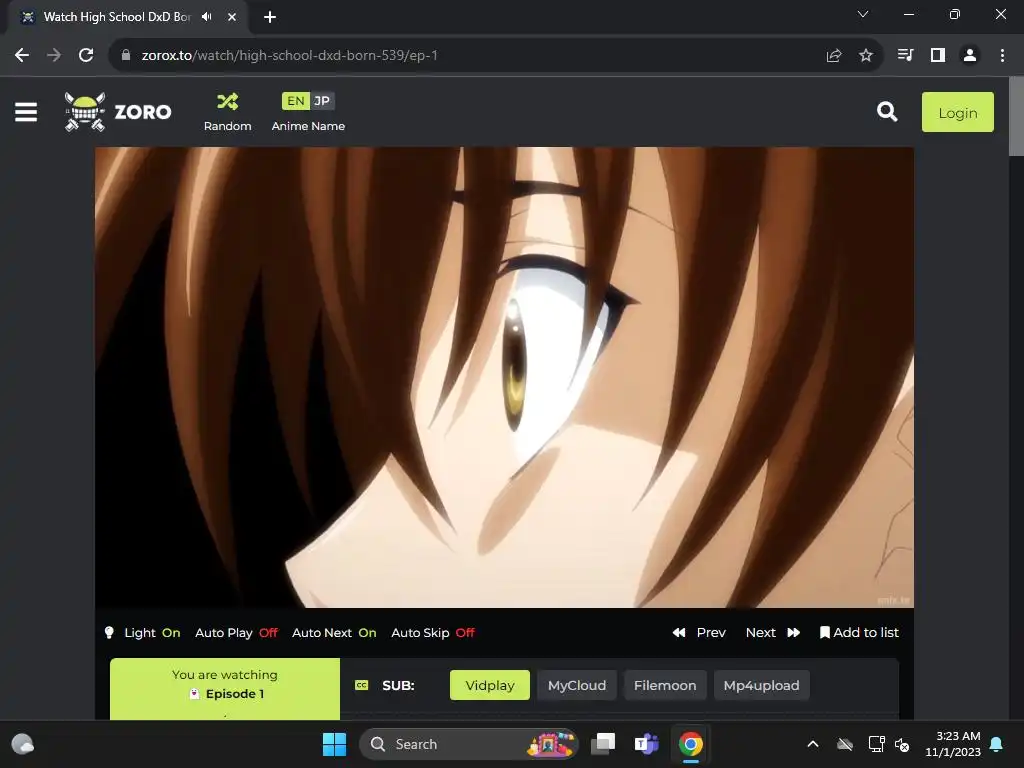
Task: Bookmark this page with star
Action: coord(866,56)
